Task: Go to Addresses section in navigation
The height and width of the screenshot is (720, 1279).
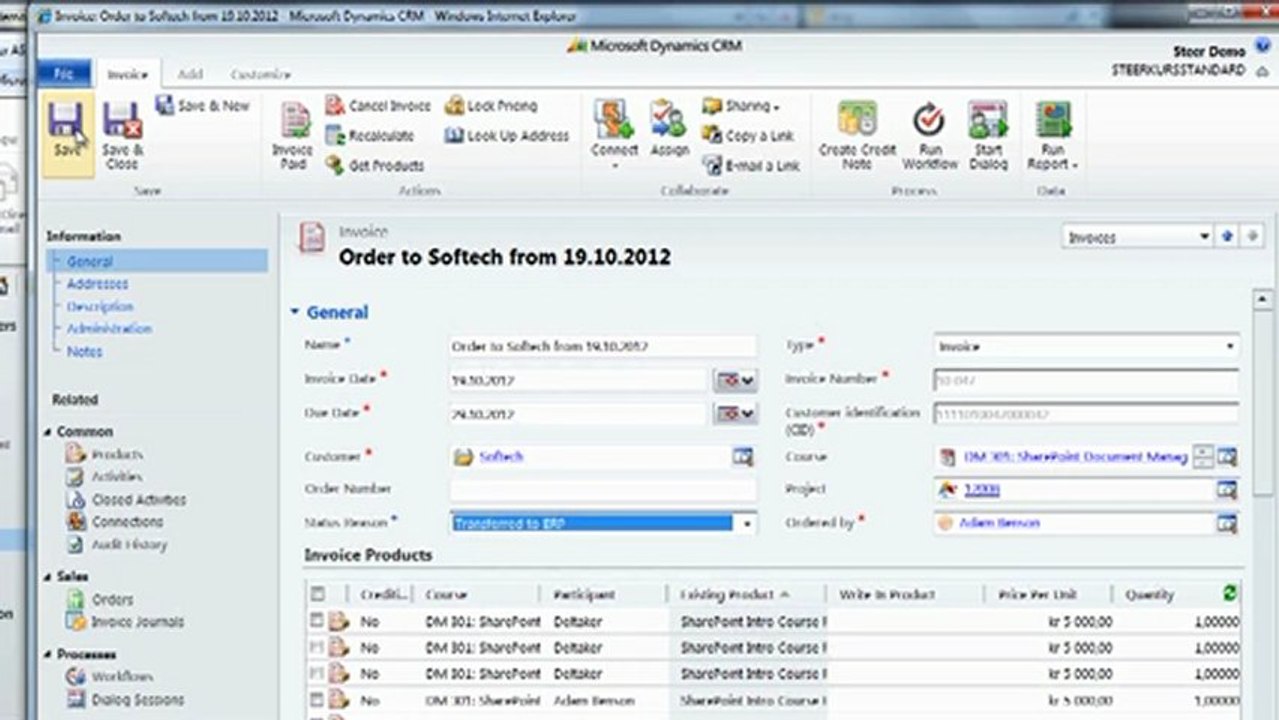Action: (97, 284)
